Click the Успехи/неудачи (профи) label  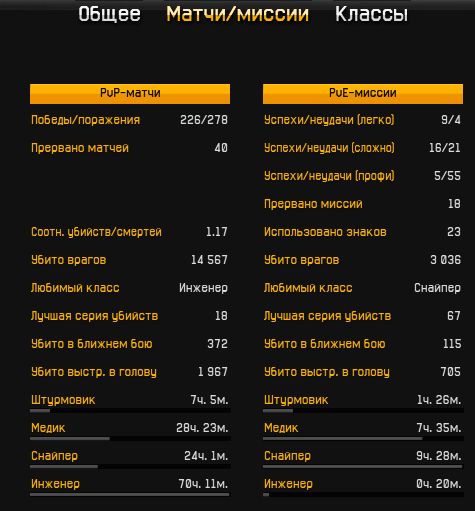(329, 176)
